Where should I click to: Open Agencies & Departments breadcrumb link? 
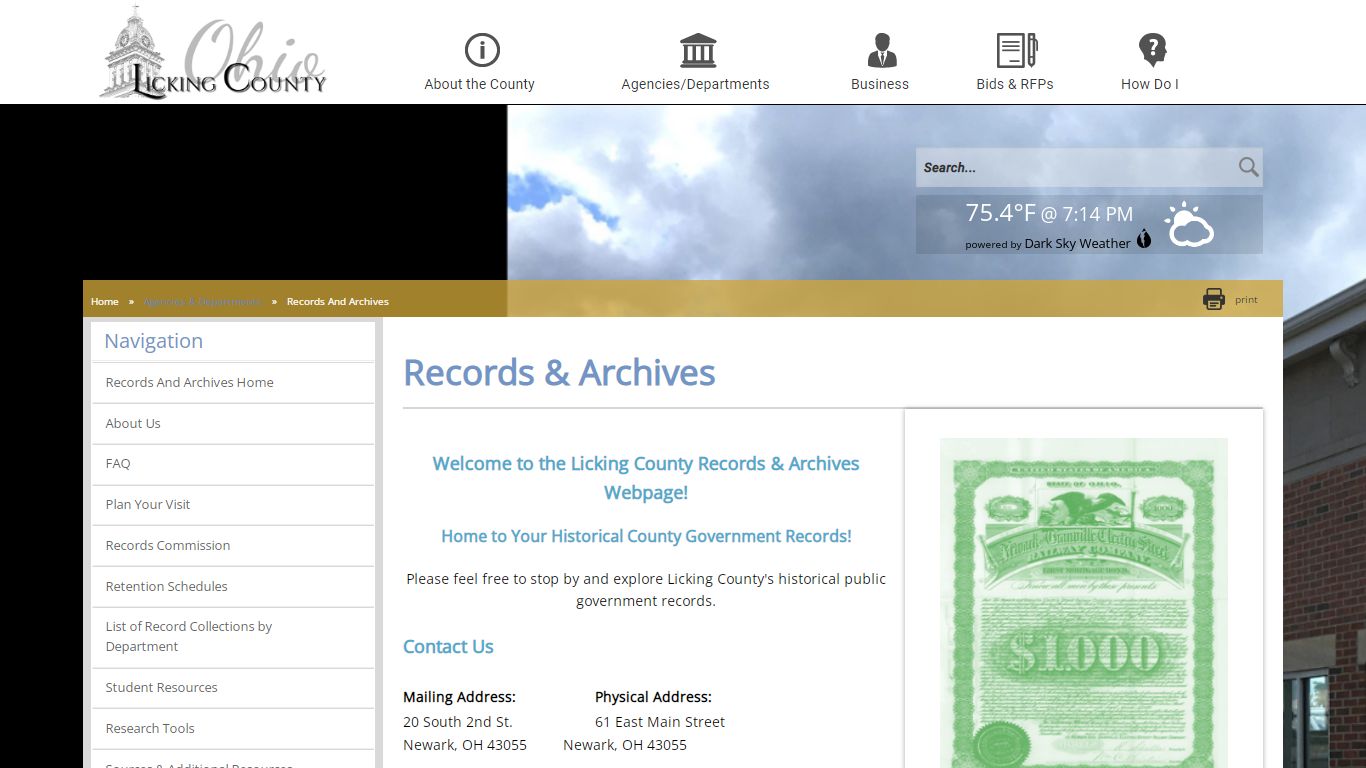[x=202, y=301]
